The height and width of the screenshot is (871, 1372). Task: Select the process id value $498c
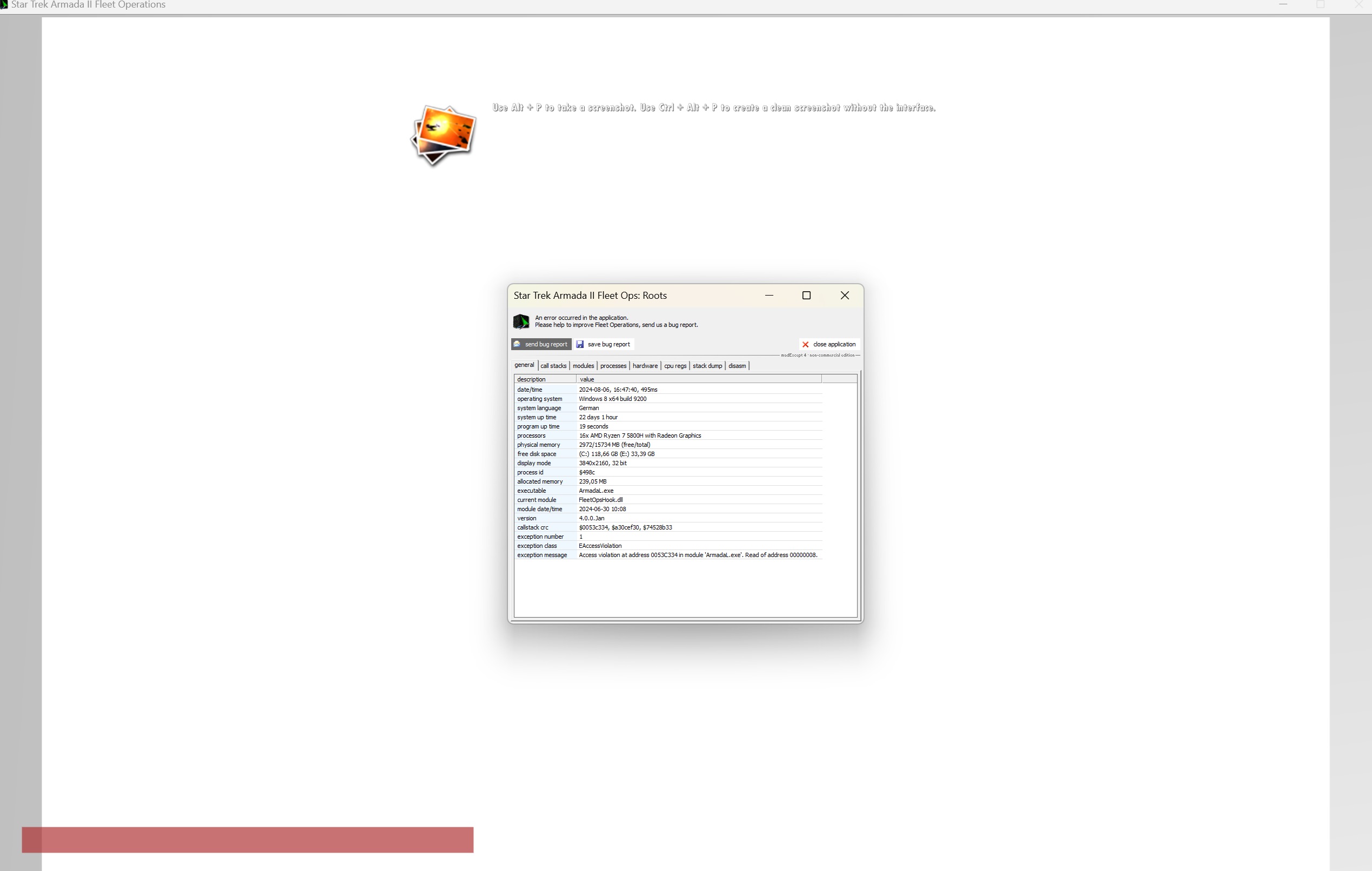tap(587, 472)
